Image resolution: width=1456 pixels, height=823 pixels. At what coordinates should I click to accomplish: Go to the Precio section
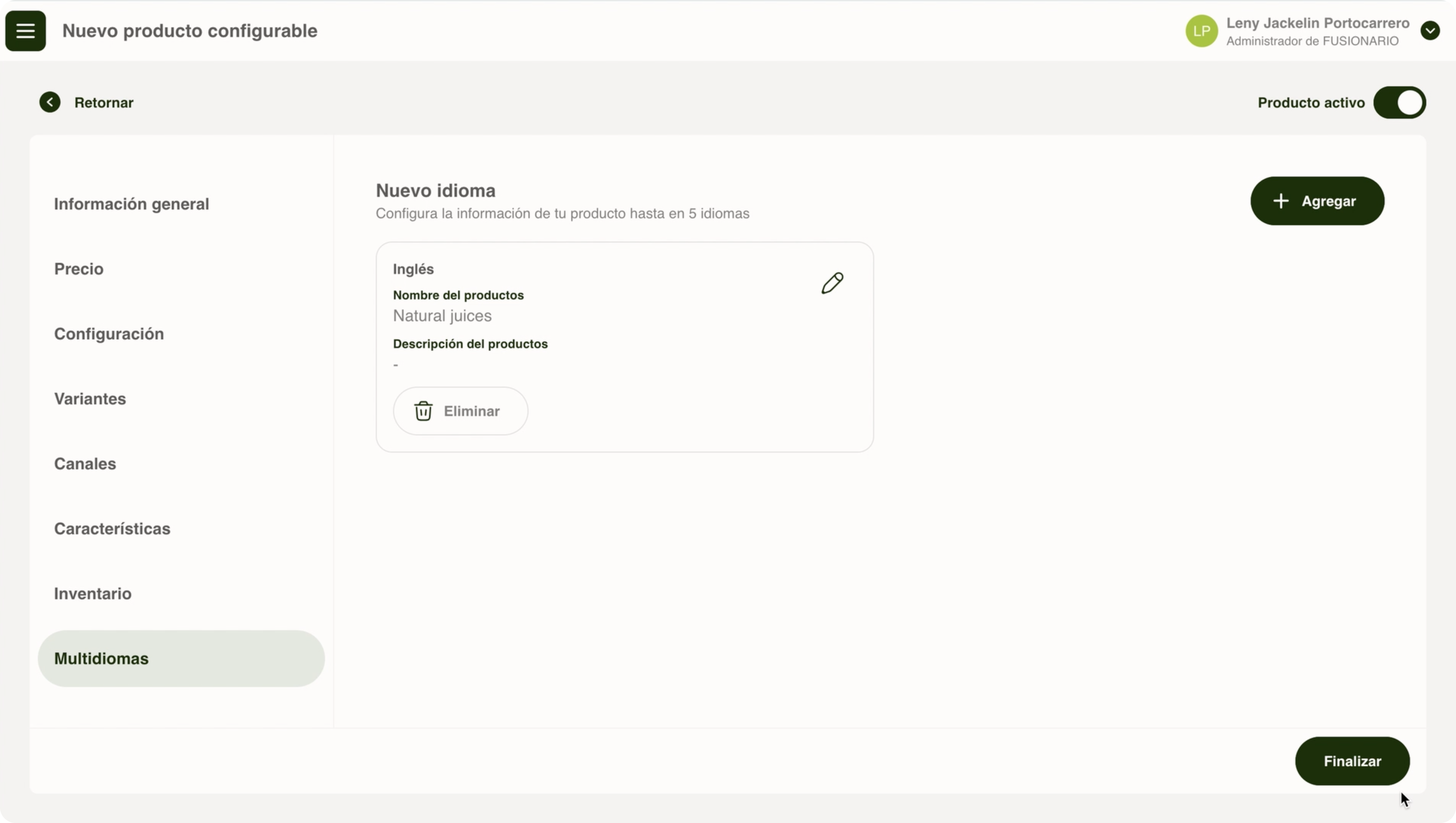click(78, 269)
